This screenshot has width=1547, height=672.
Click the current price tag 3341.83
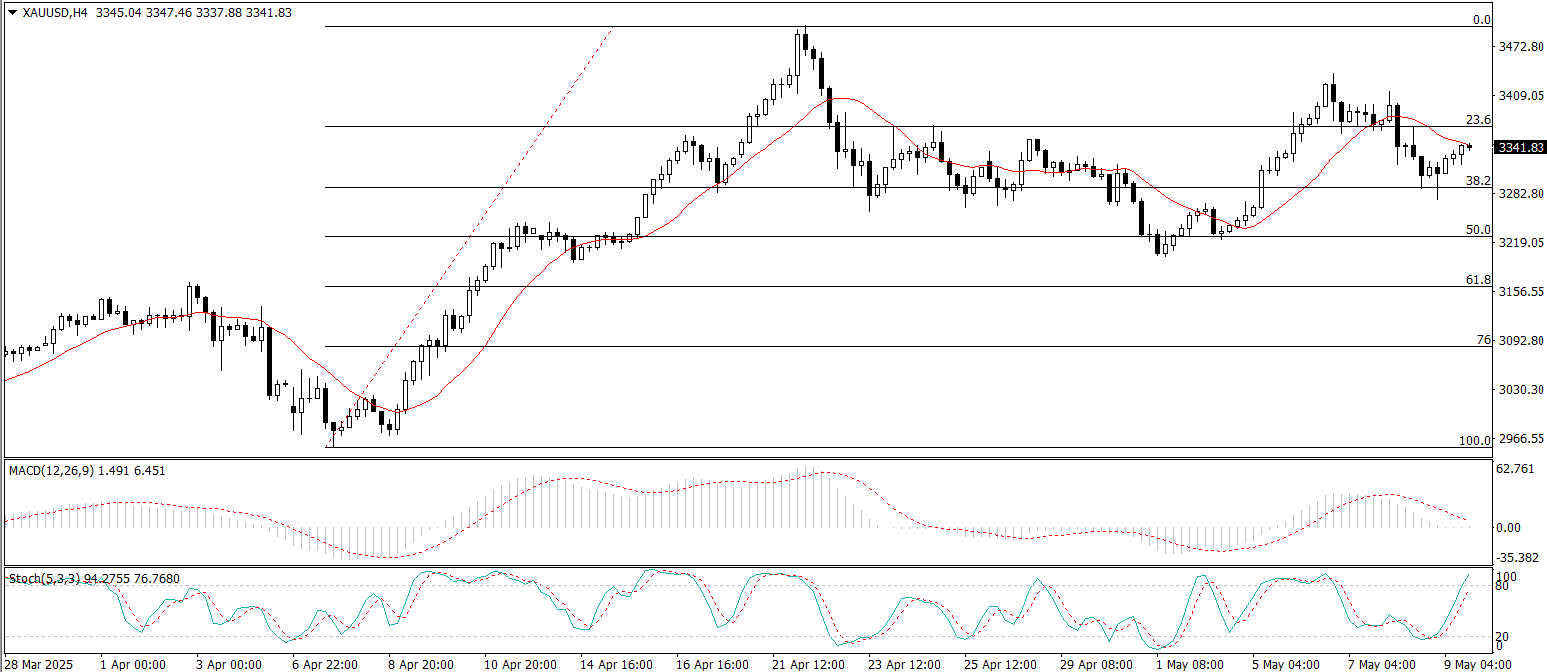(x=1520, y=147)
